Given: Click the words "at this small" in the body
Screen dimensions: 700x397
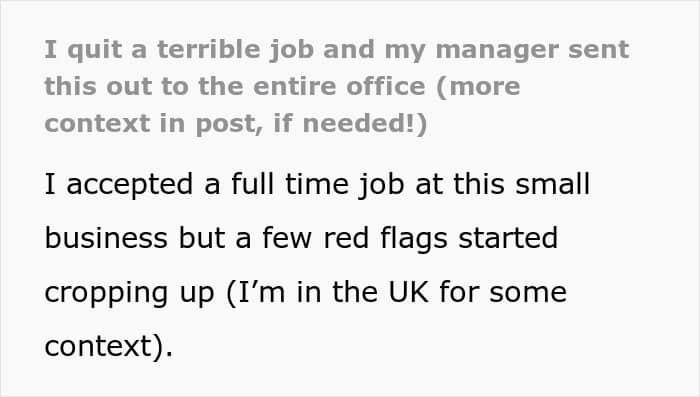Looking at the screenshot, I should [503, 184].
